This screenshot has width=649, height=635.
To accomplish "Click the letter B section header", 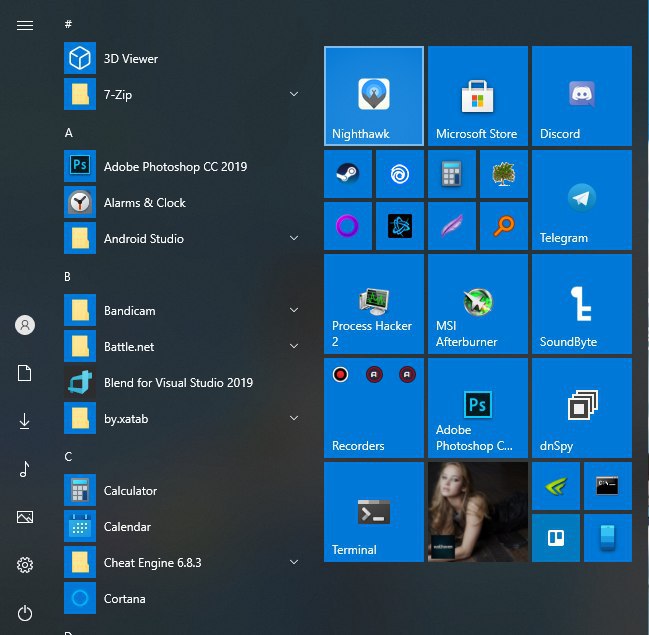I will point(67,277).
